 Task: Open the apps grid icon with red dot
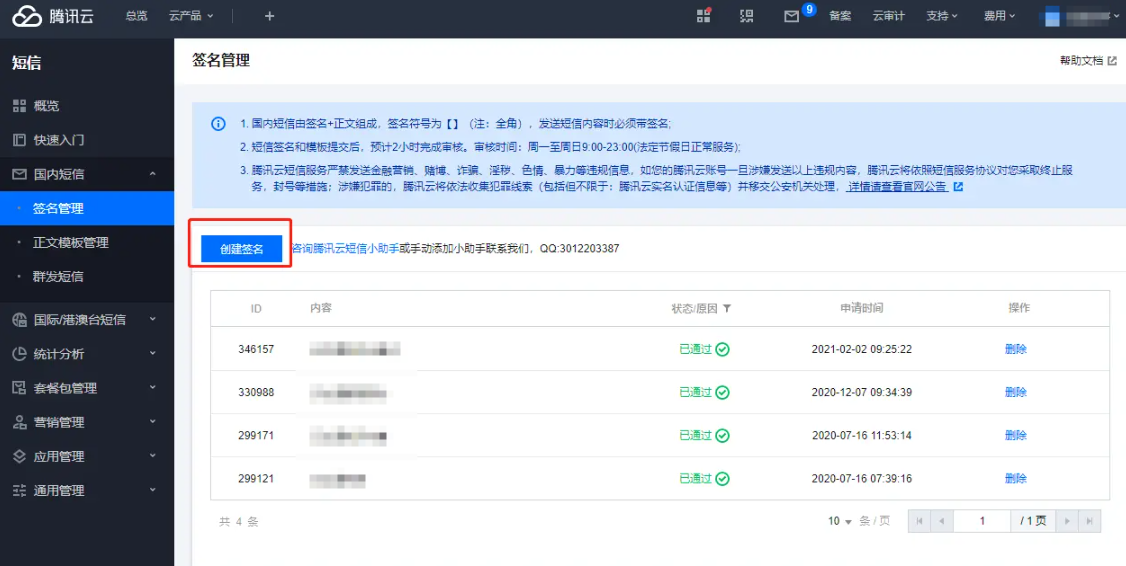703,16
